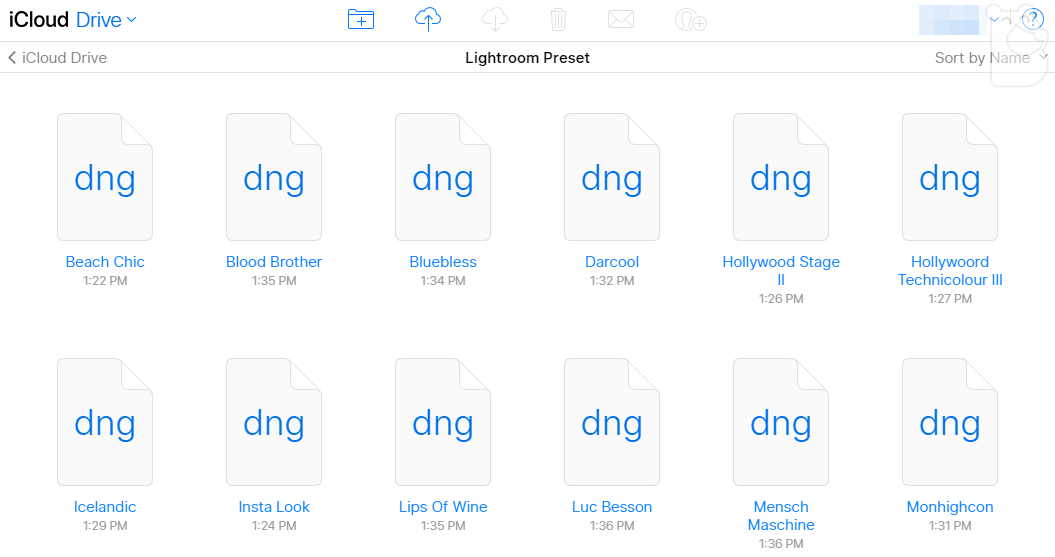This screenshot has width=1055, height=557.
Task: Select the Mensch Maschine file icon
Action: coord(780,422)
